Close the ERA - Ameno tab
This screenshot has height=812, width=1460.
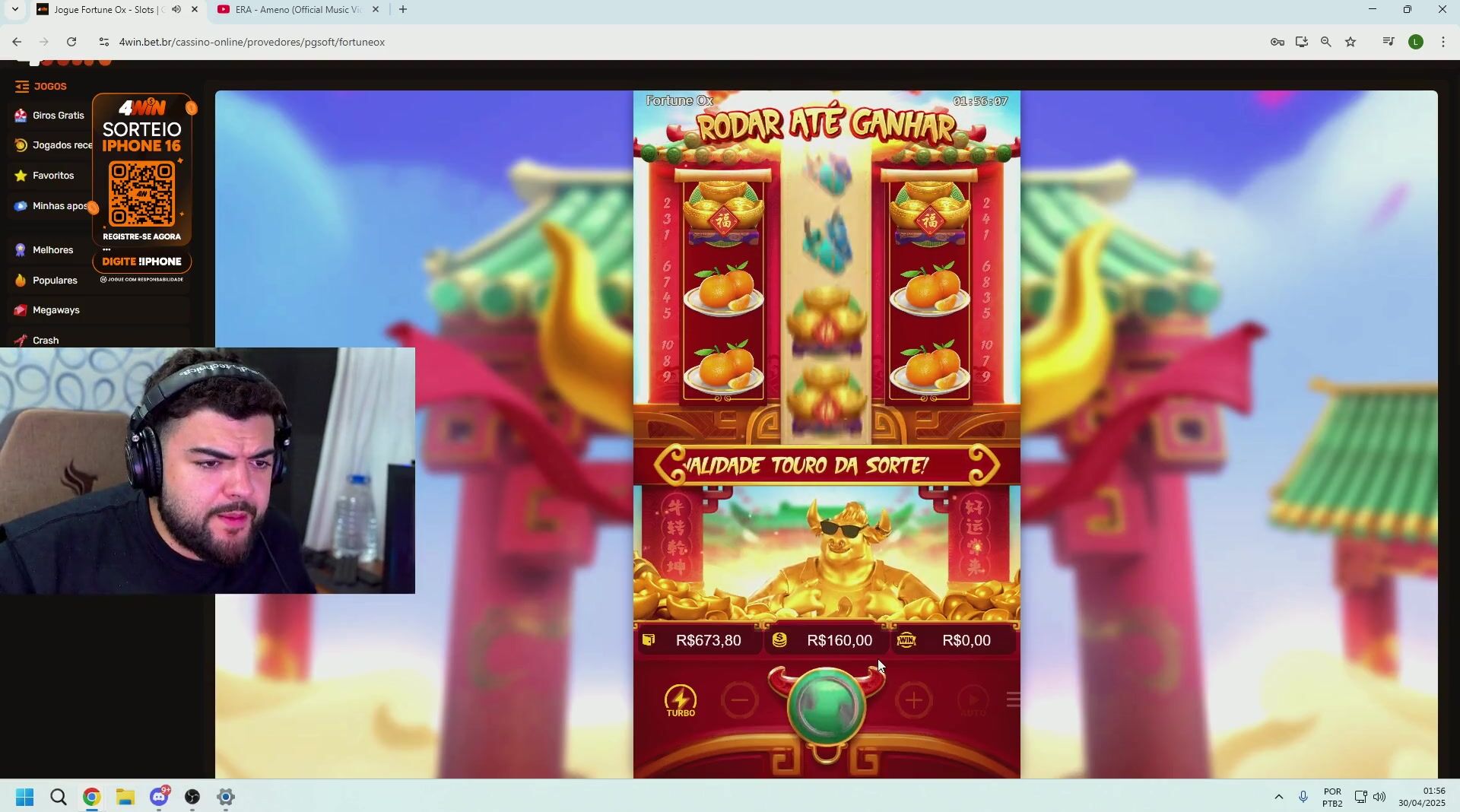point(376,10)
